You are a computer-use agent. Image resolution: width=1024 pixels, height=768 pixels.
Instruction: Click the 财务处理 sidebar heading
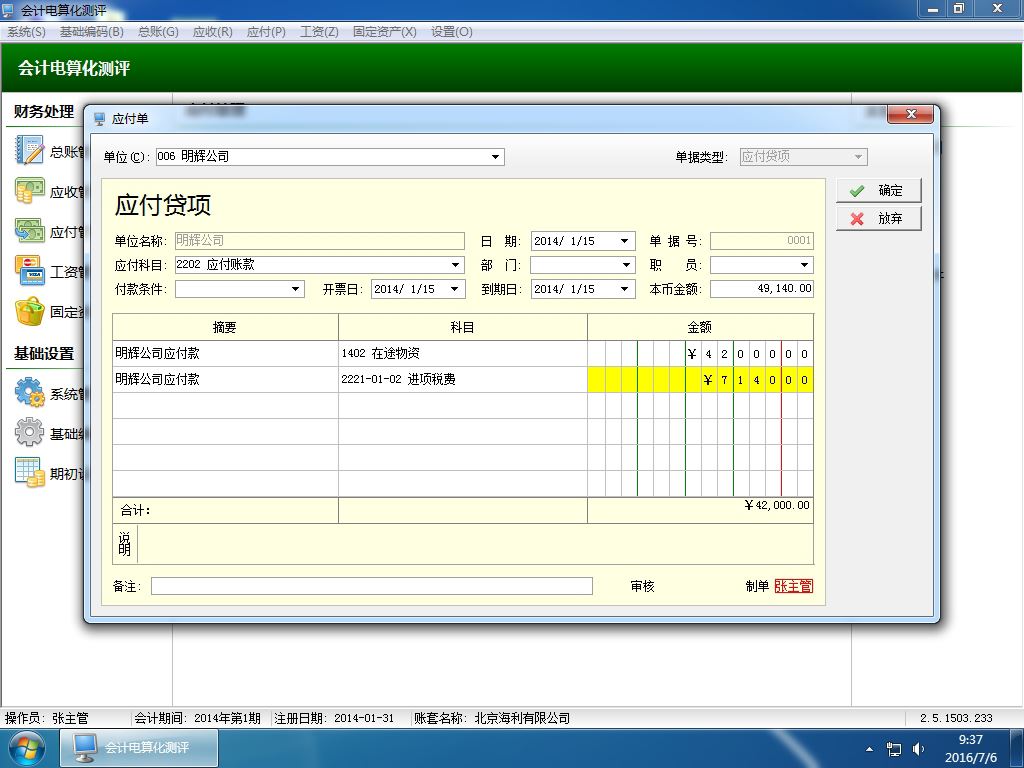44,112
